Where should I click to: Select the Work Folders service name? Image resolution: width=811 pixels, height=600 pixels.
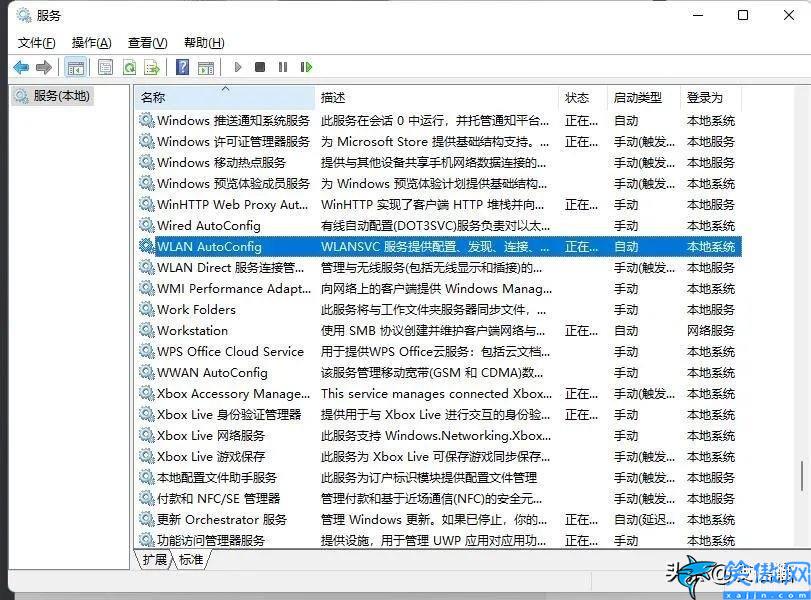click(x=196, y=309)
